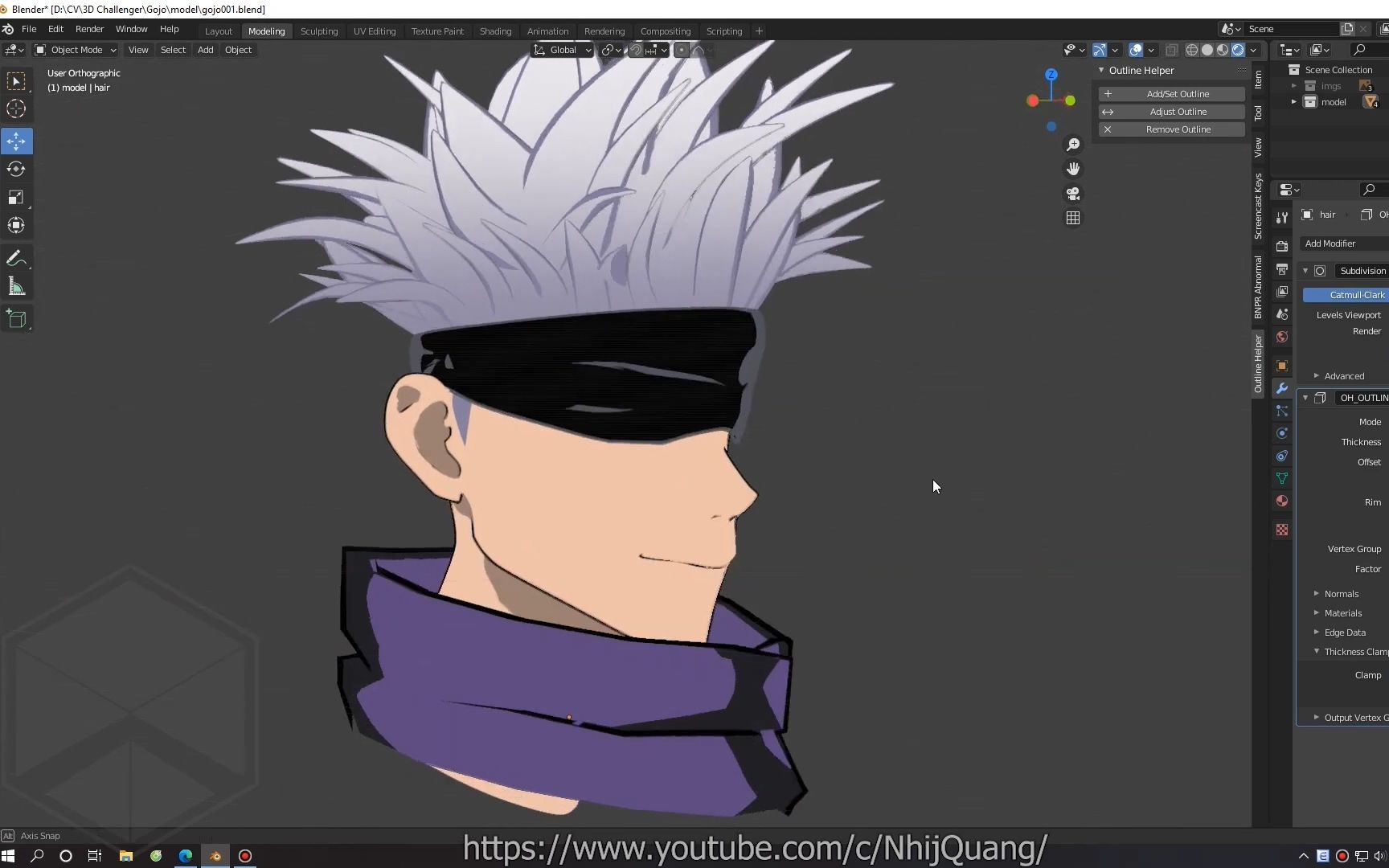Collapse the Outline Helper panel
The width and height of the screenshot is (1389, 868).
coord(1101,70)
